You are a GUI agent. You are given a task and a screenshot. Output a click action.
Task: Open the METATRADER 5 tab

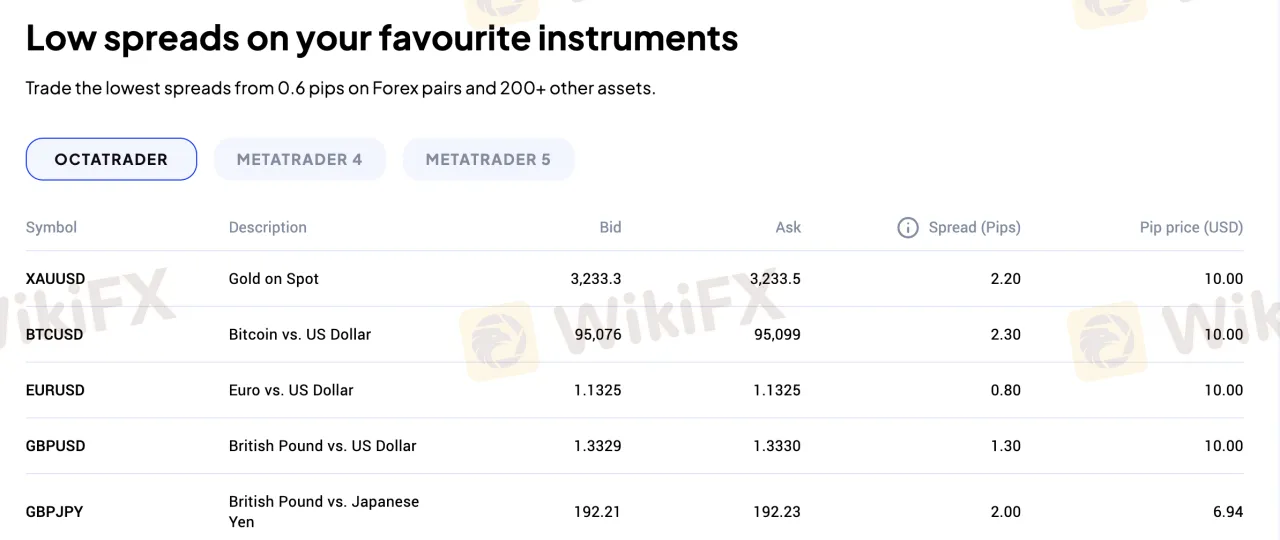(488, 159)
